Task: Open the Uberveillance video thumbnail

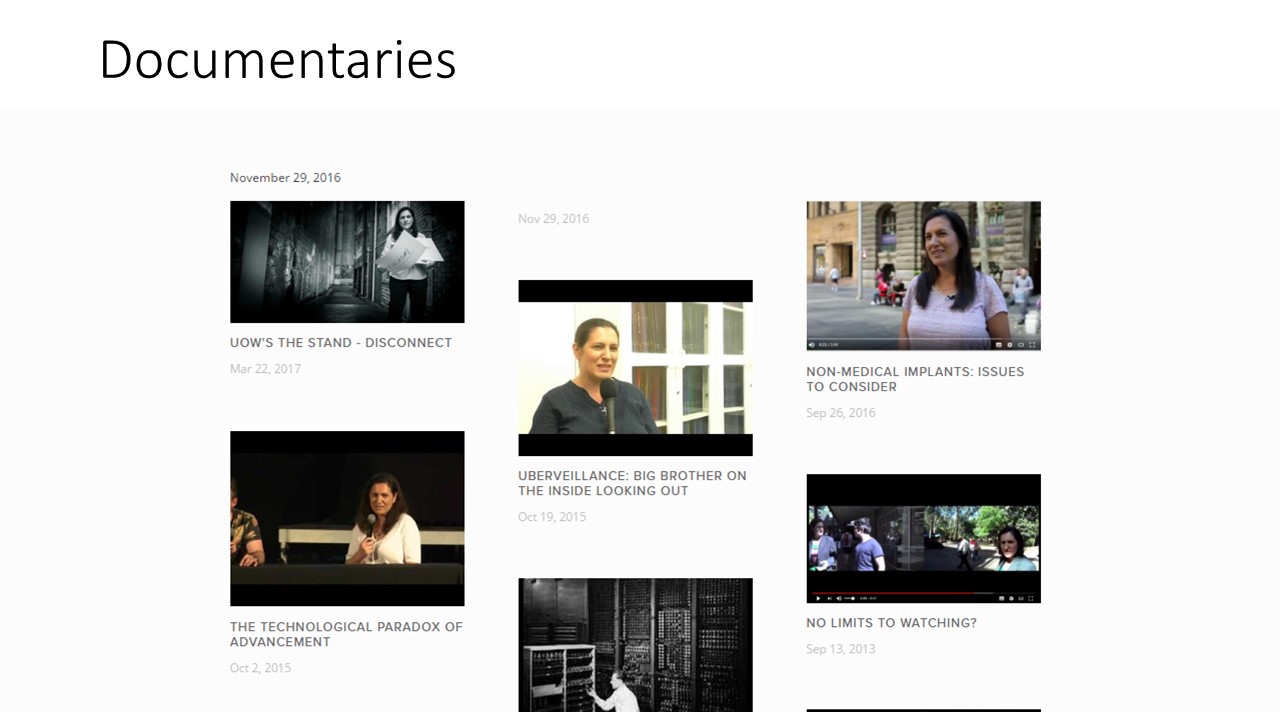Action: coord(635,368)
